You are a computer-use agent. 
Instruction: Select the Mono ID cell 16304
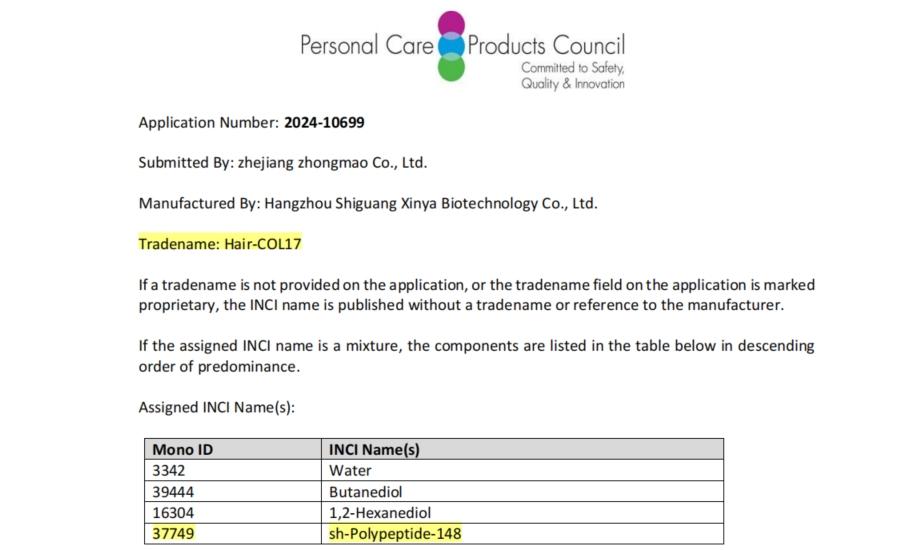[x=173, y=512]
